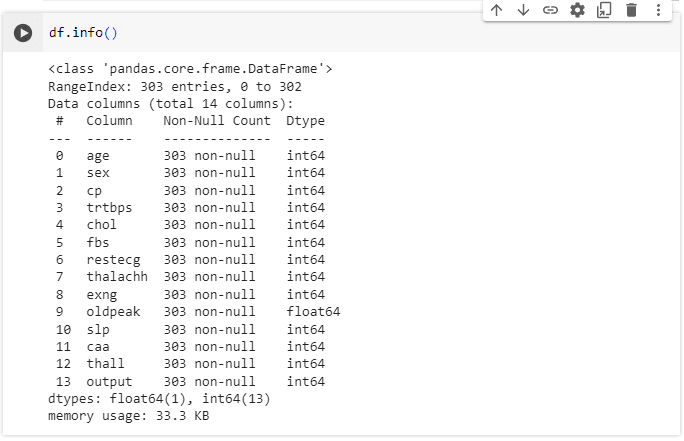Screen dimensions: 684x441
Task: Click the pandas DataFrame class line
Action: tap(190, 69)
